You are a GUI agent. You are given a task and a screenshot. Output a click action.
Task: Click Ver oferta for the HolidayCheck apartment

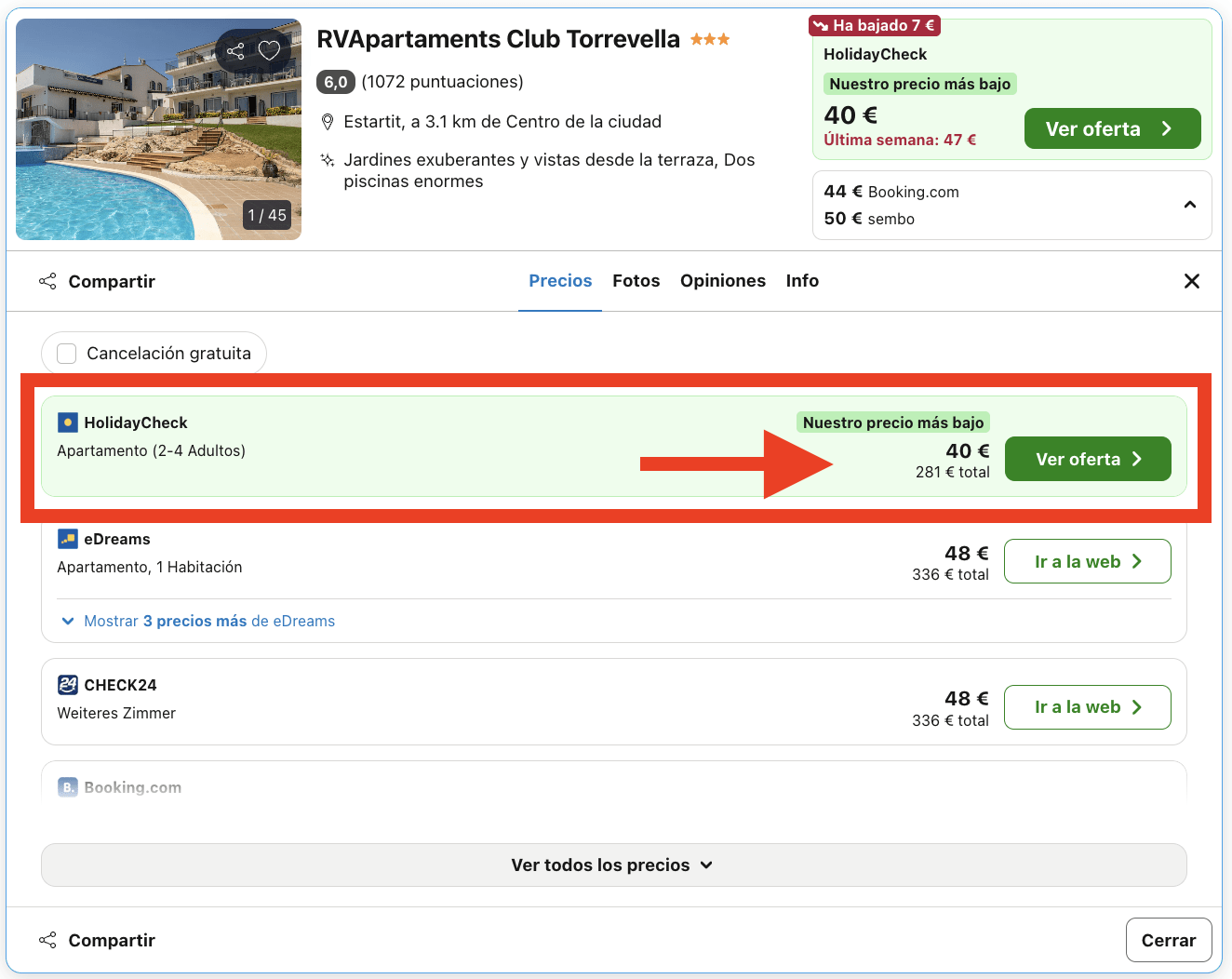pos(1087,459)
